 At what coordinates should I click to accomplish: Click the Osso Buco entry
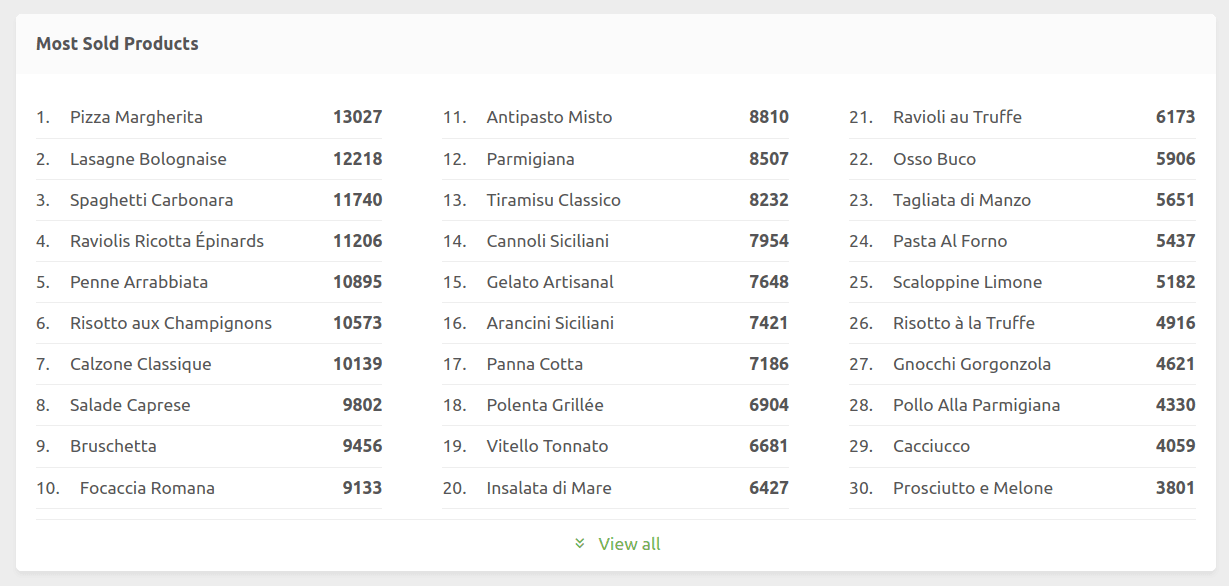tap(935, 158)
